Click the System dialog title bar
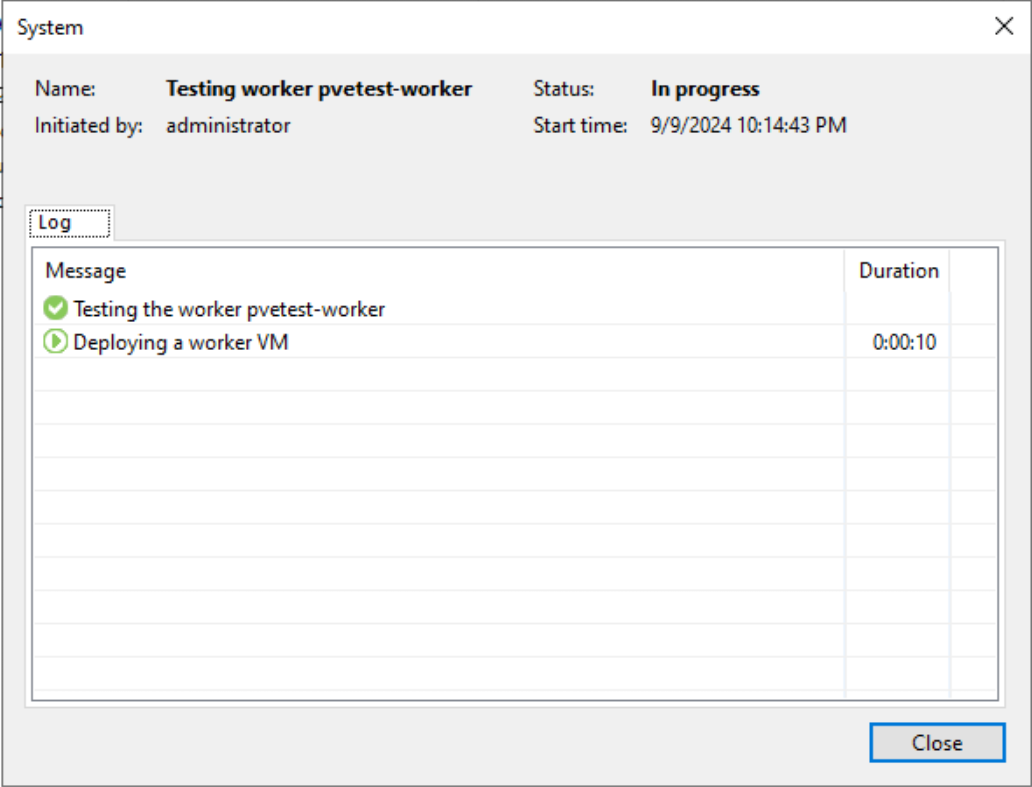Screen dimensions: 1032x787 tap(400, 27)
